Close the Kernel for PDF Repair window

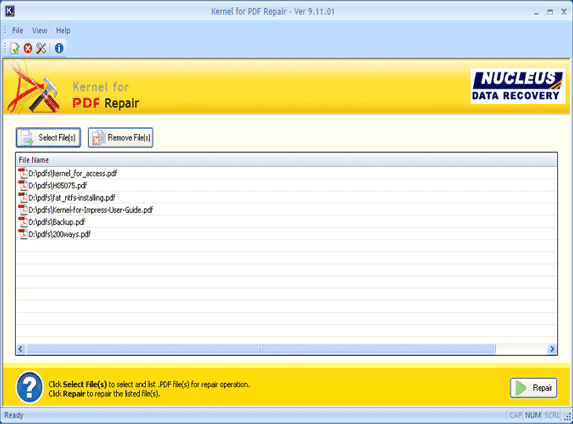point(564,12)
